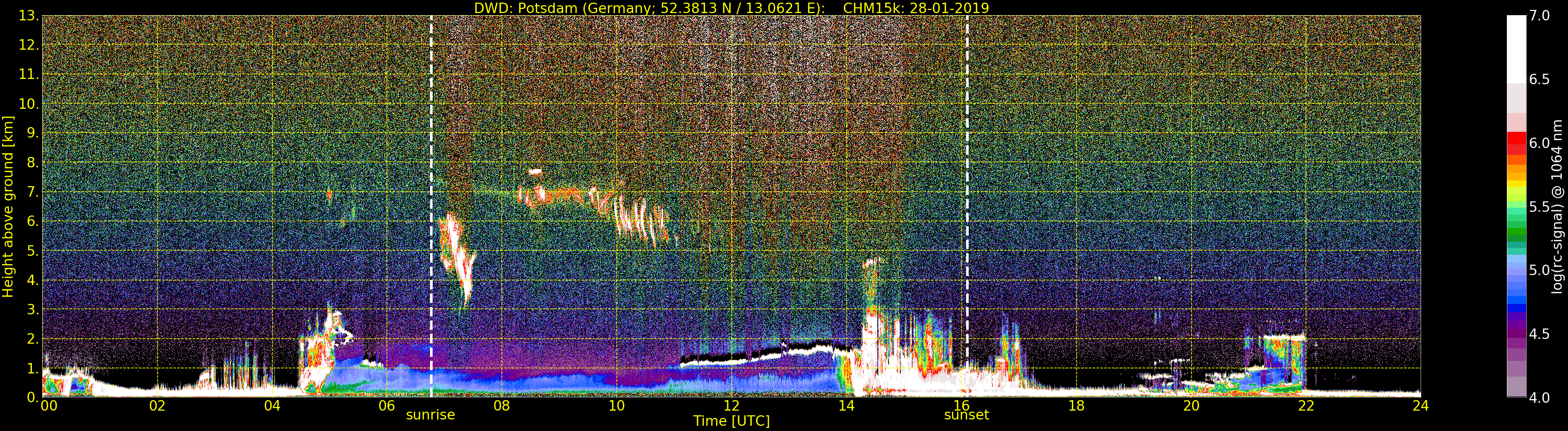This screenshot has width=1568, height=431.
Task: Click the height axis tick '8.'
Action: (x=32, y=163)
